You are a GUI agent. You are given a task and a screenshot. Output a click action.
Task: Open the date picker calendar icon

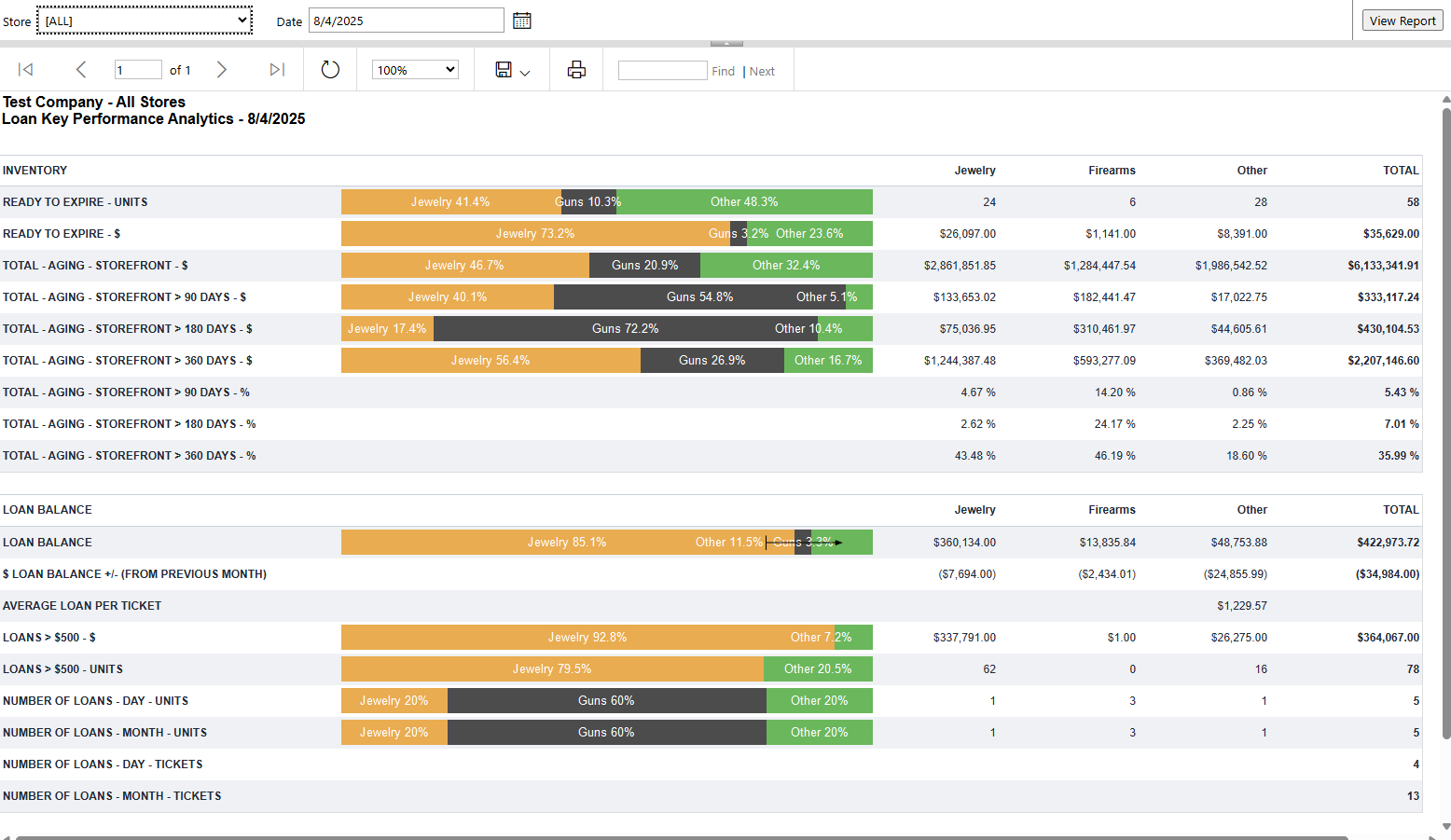pos(522,21)
